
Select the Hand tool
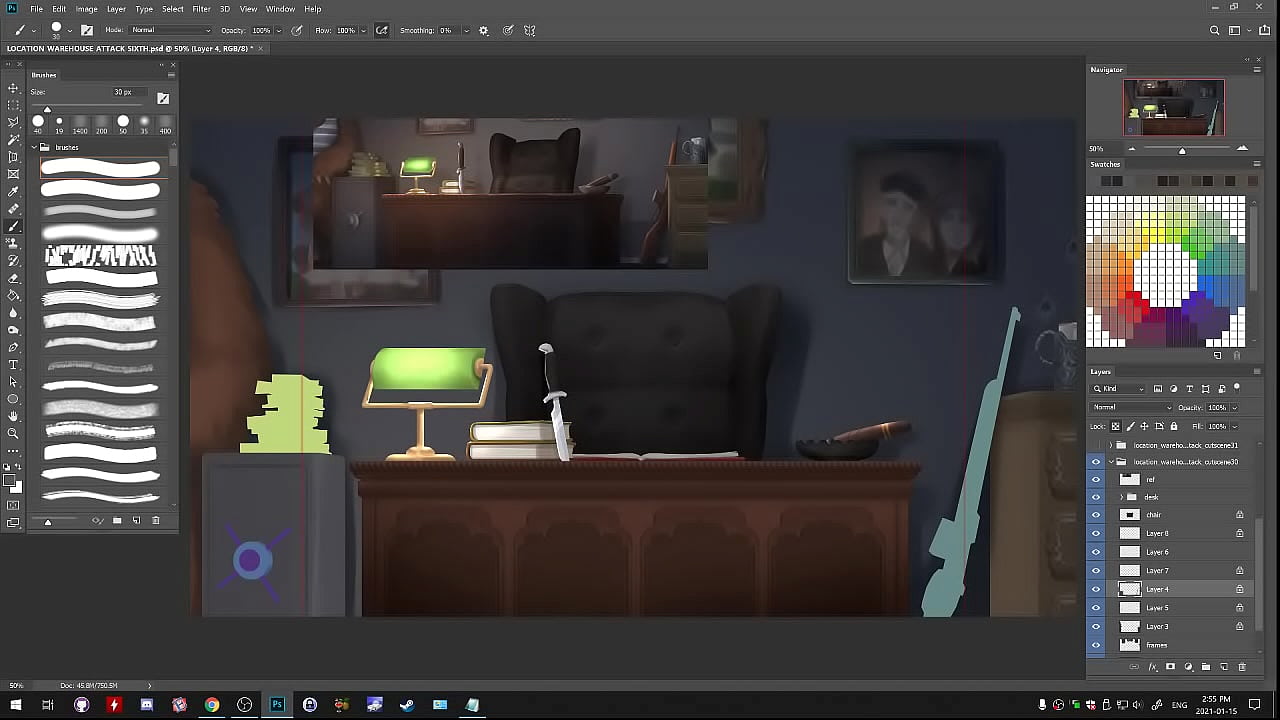click(x=13, y=416)
